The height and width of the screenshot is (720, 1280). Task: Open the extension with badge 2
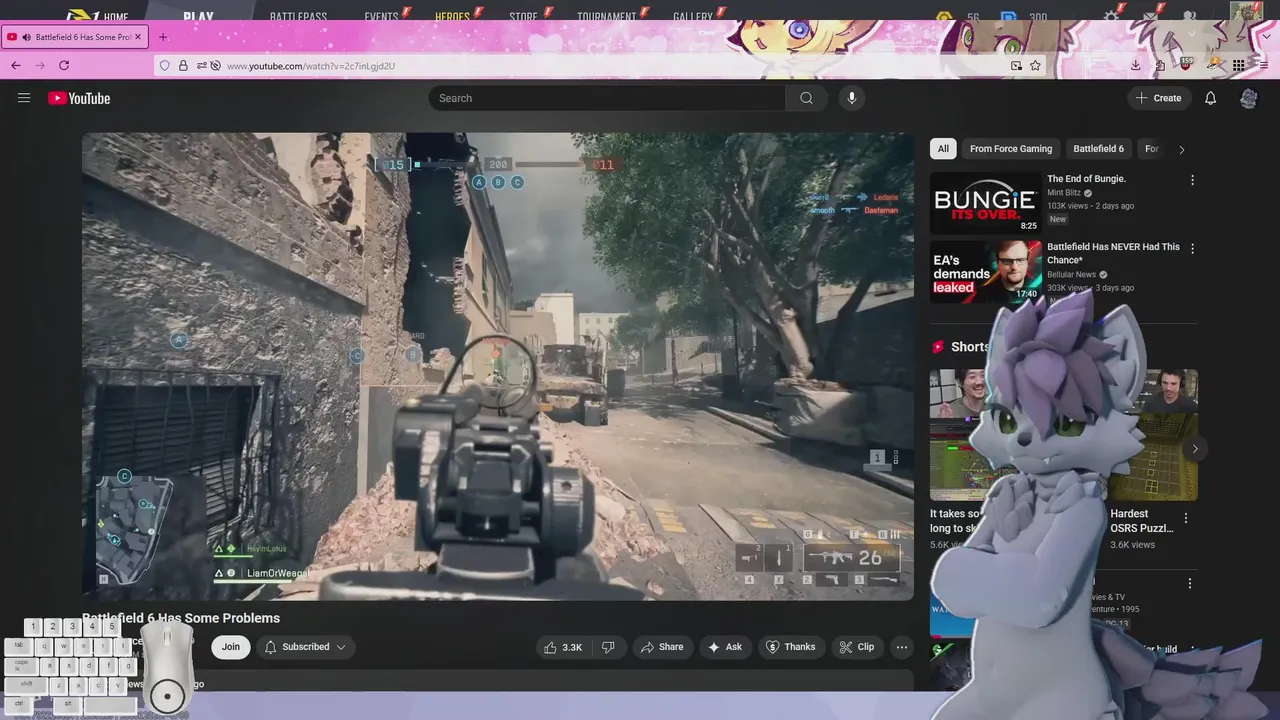1214,65
